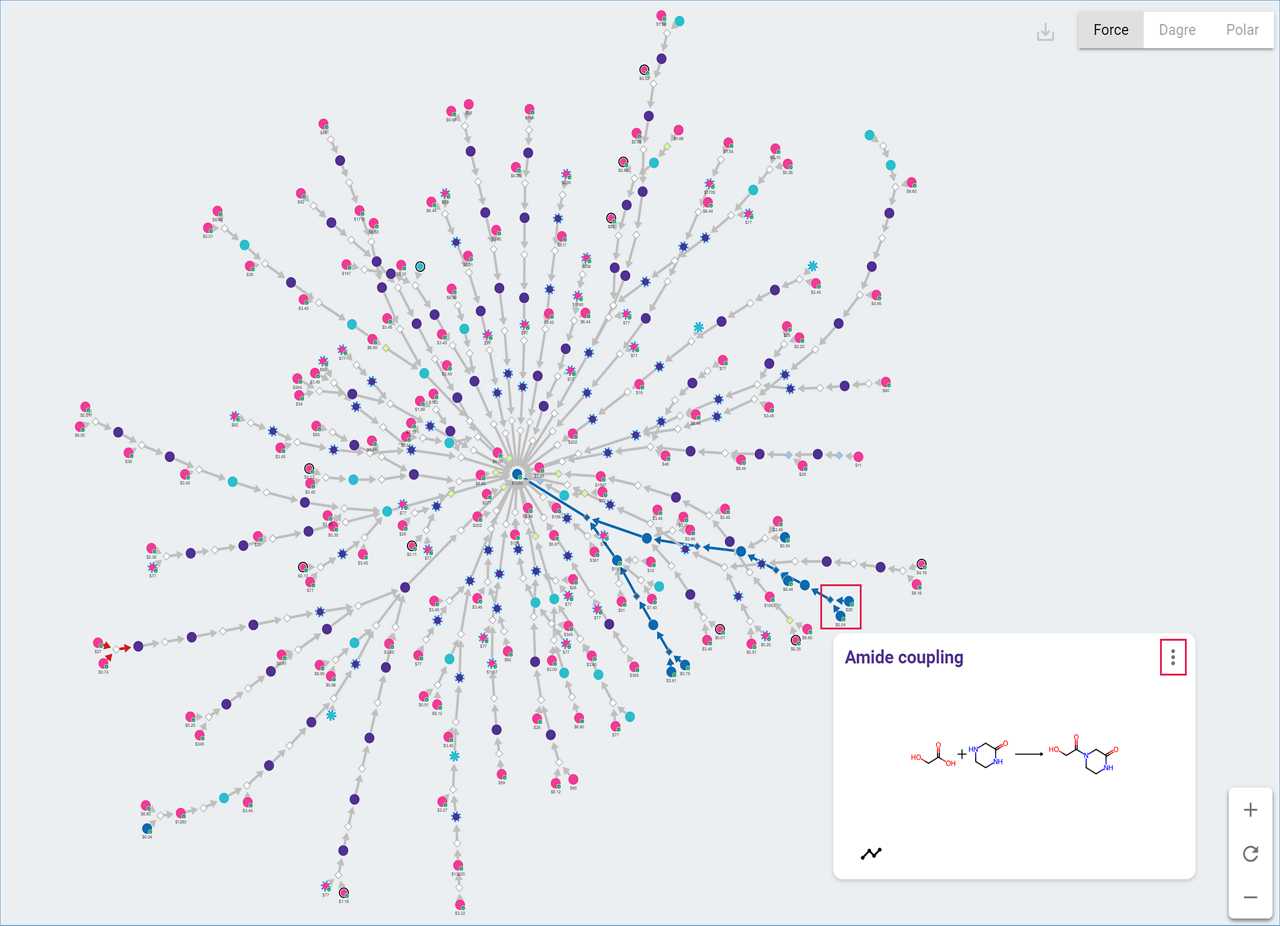Select the blue node priced $0.75
The image size is (1280, 926).
click(x=685, y=664)
